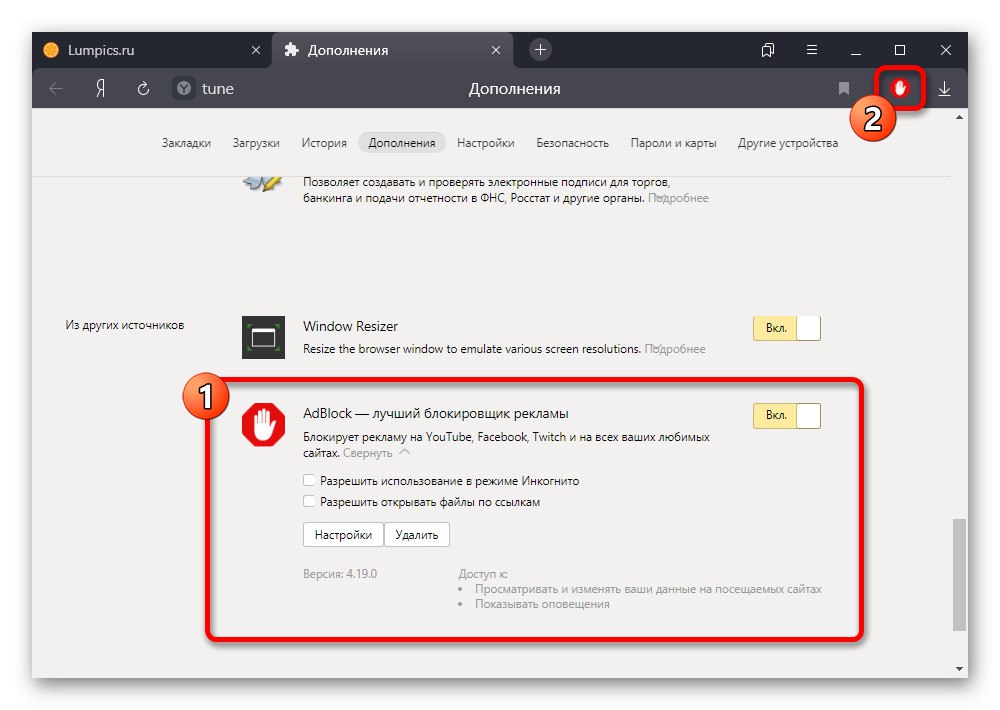Open Yandex home via Я icon
Screen dimensions: 1000x710
point(100,89)
